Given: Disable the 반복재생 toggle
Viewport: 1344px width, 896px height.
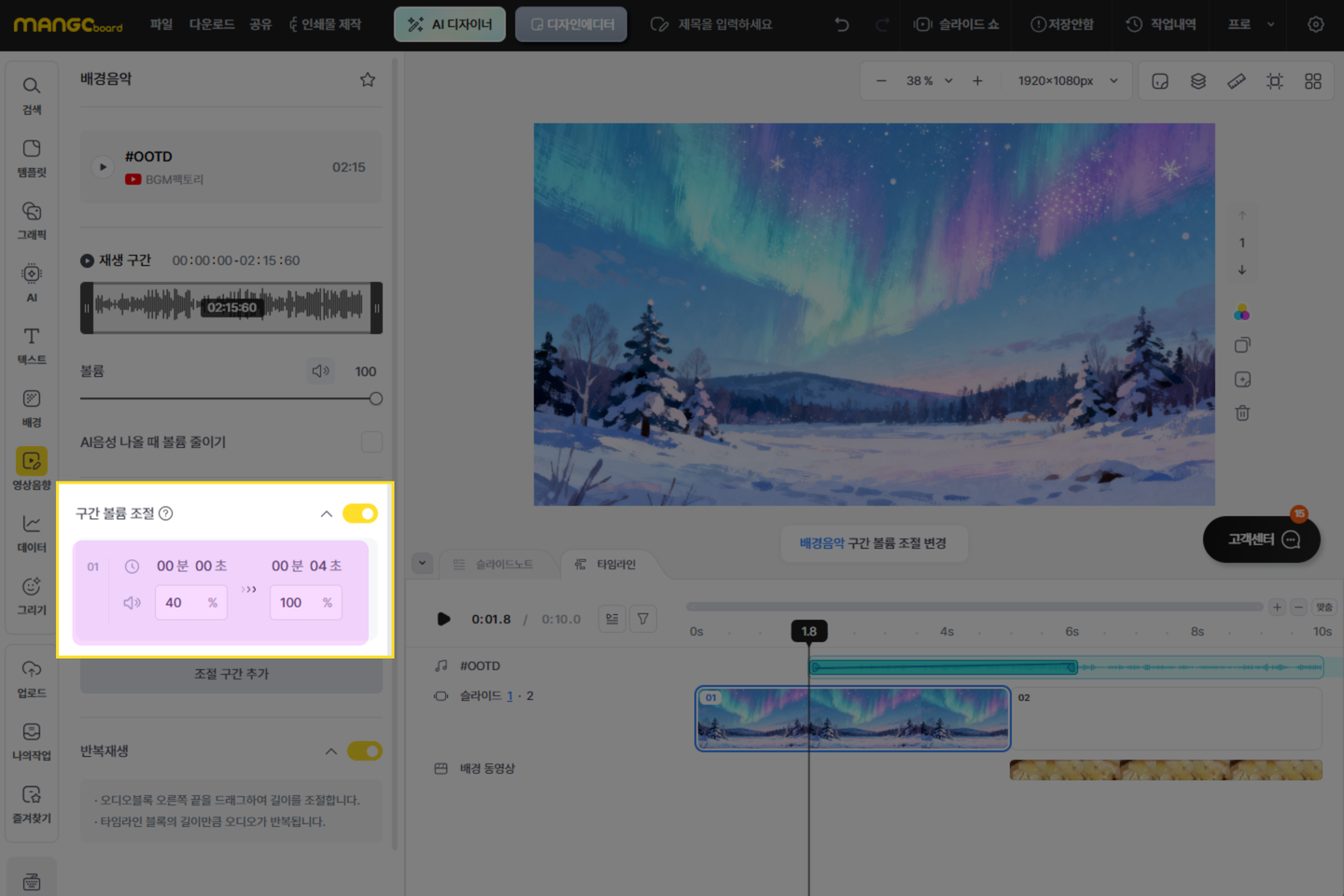Looking at the screenshot, I should (x=364, y=751).
